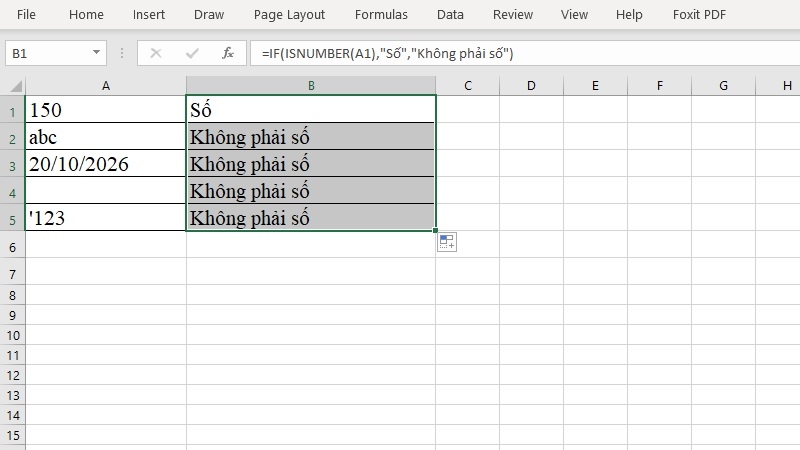Switch to the View tab
Screen dimensions: 800x450
pyautogui.click(x=574, y=15)
